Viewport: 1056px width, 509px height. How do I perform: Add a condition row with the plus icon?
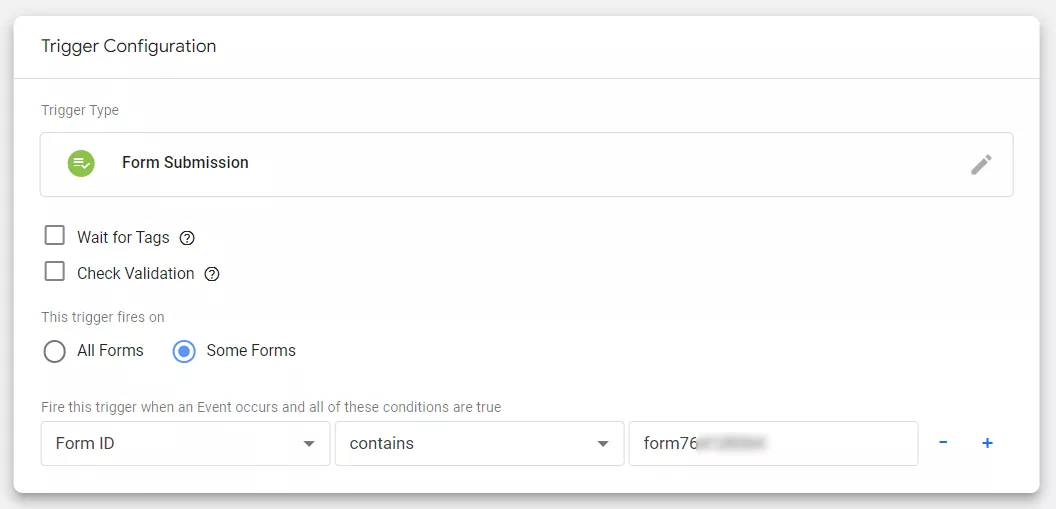click(987, 443)
